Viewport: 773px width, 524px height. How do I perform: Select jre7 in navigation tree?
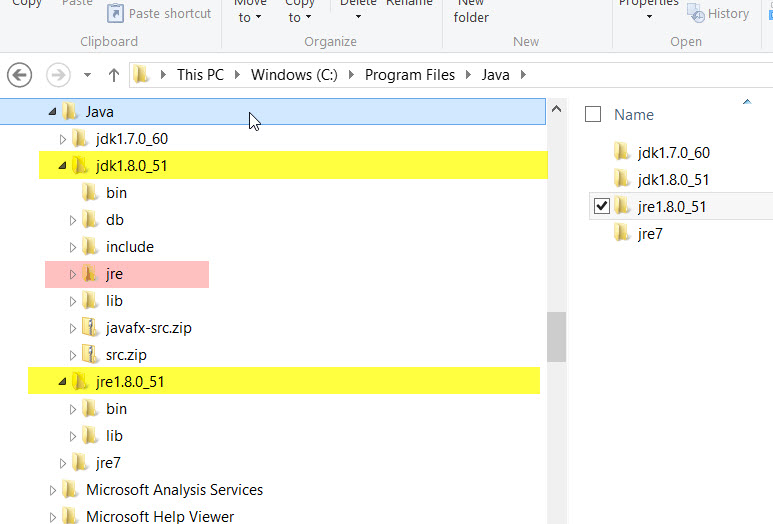tap(108, 463)
